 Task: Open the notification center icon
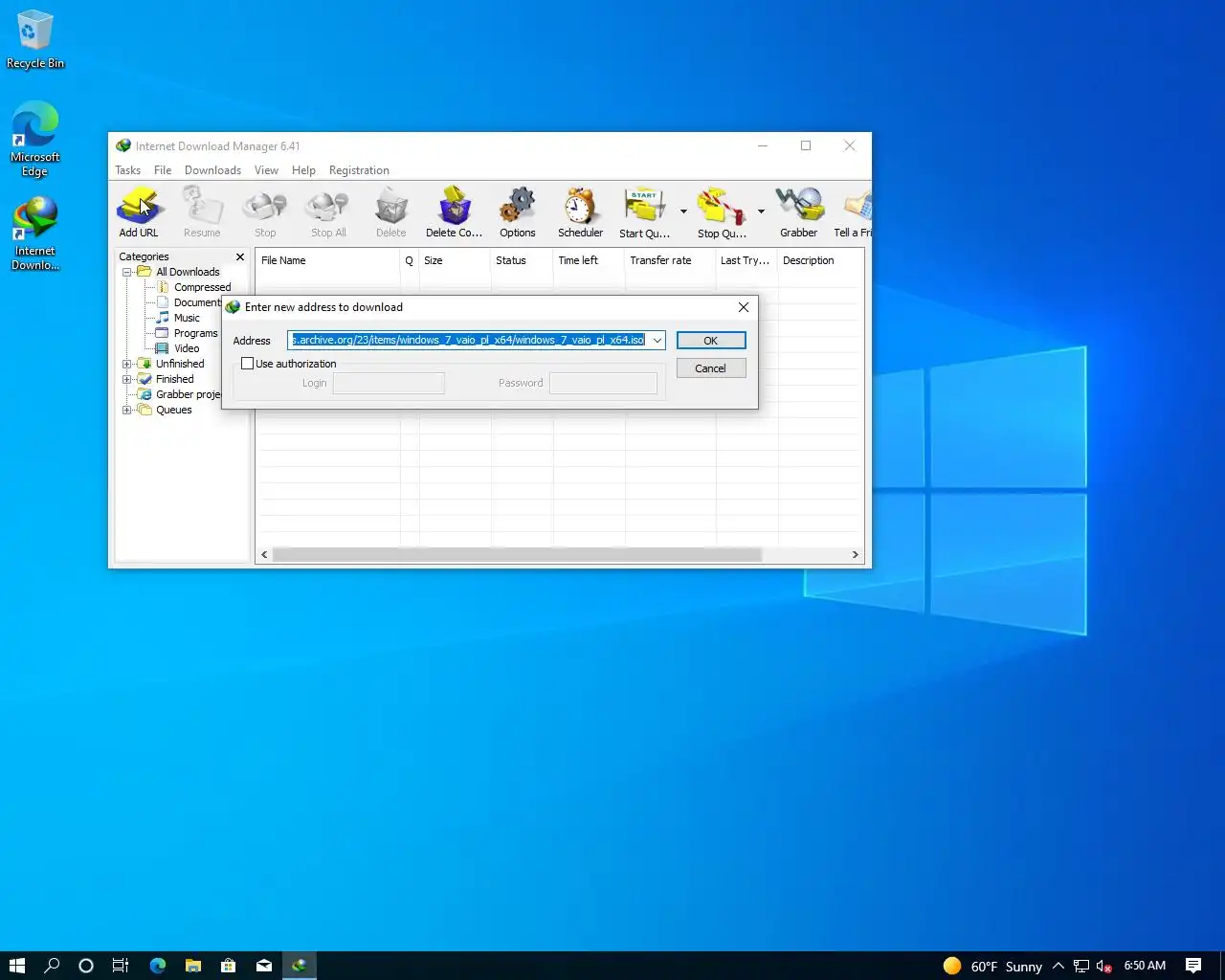(x=1193, y=966)
